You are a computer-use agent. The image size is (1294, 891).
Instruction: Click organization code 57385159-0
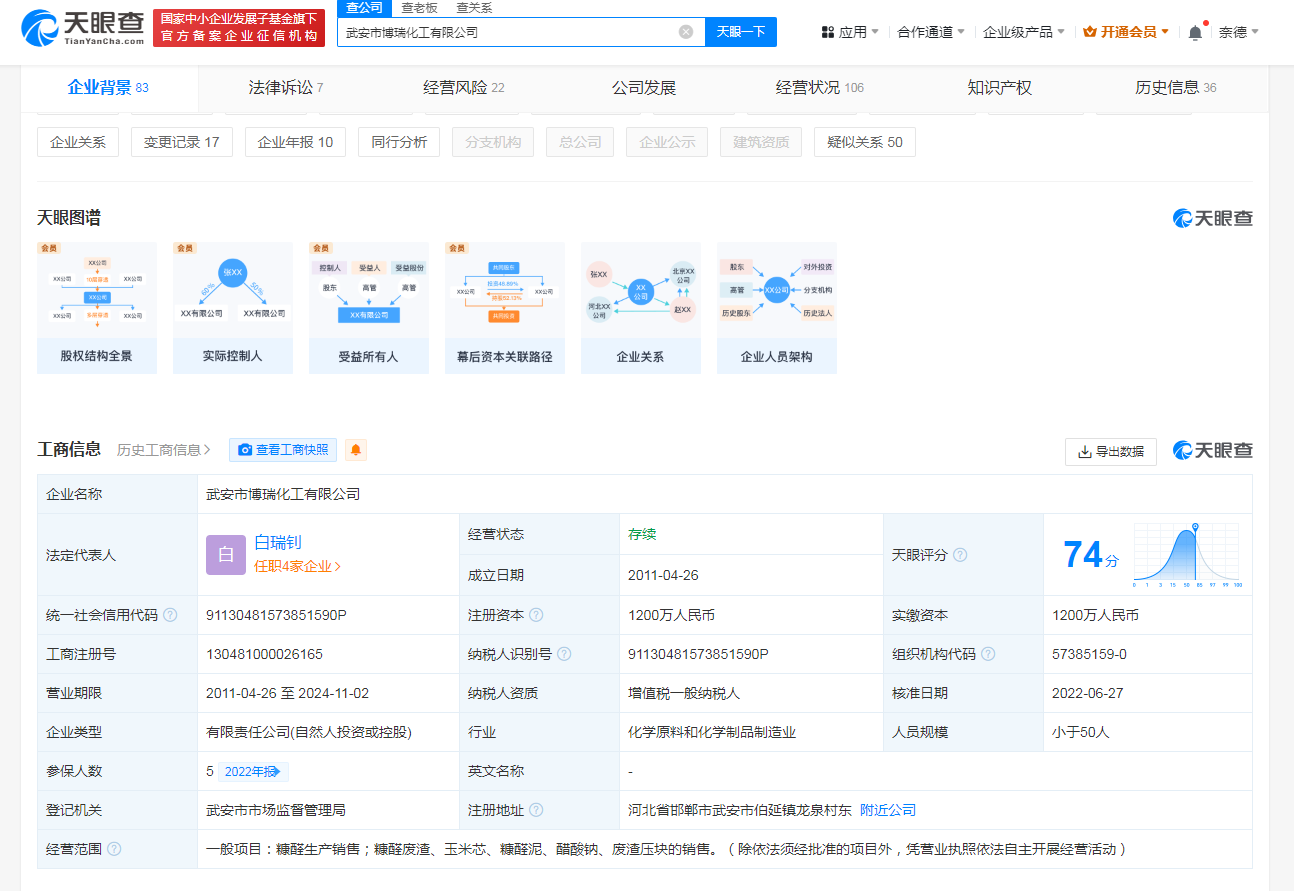1089,654
